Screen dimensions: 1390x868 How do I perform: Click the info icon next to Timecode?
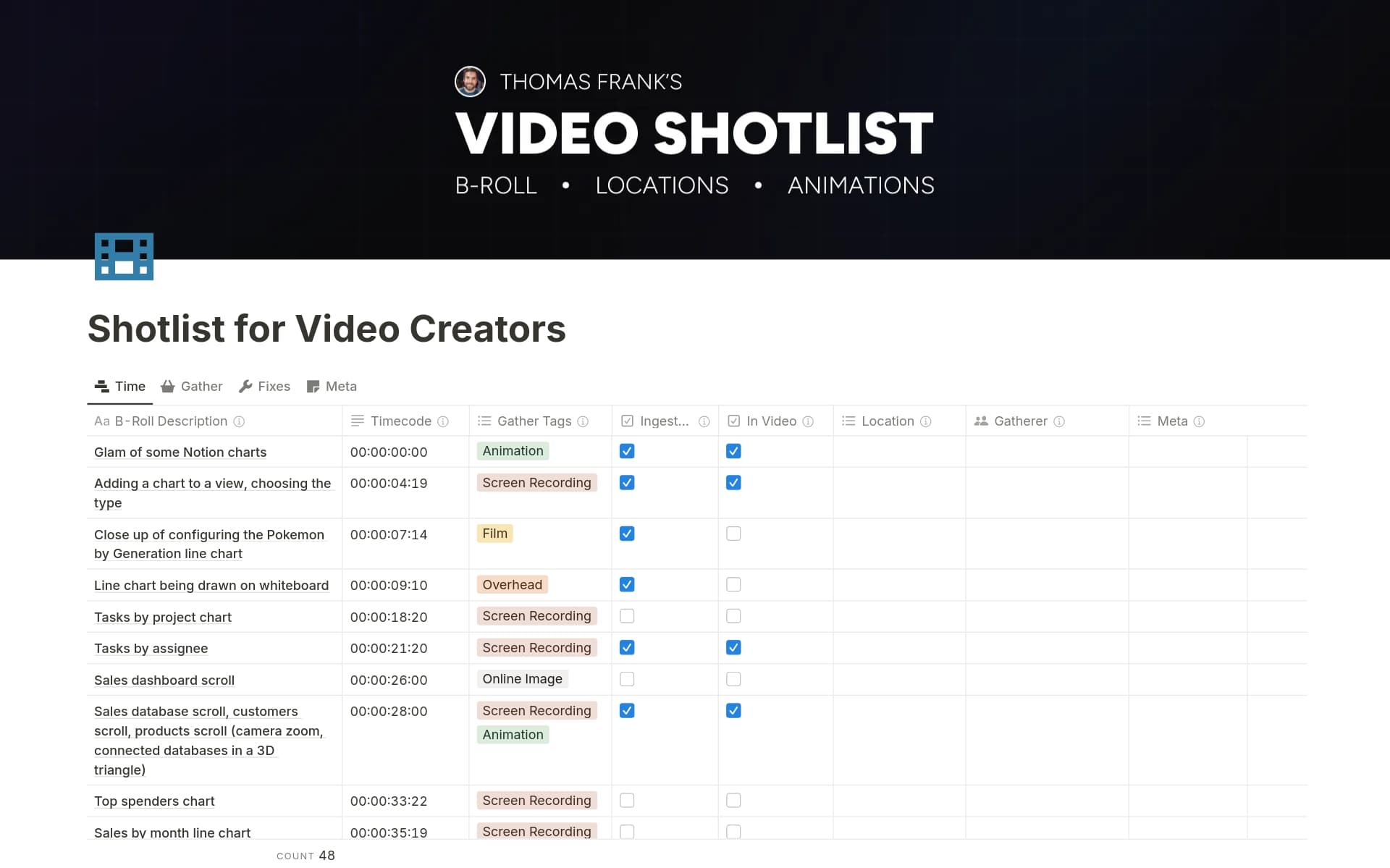tap(442, 421)
